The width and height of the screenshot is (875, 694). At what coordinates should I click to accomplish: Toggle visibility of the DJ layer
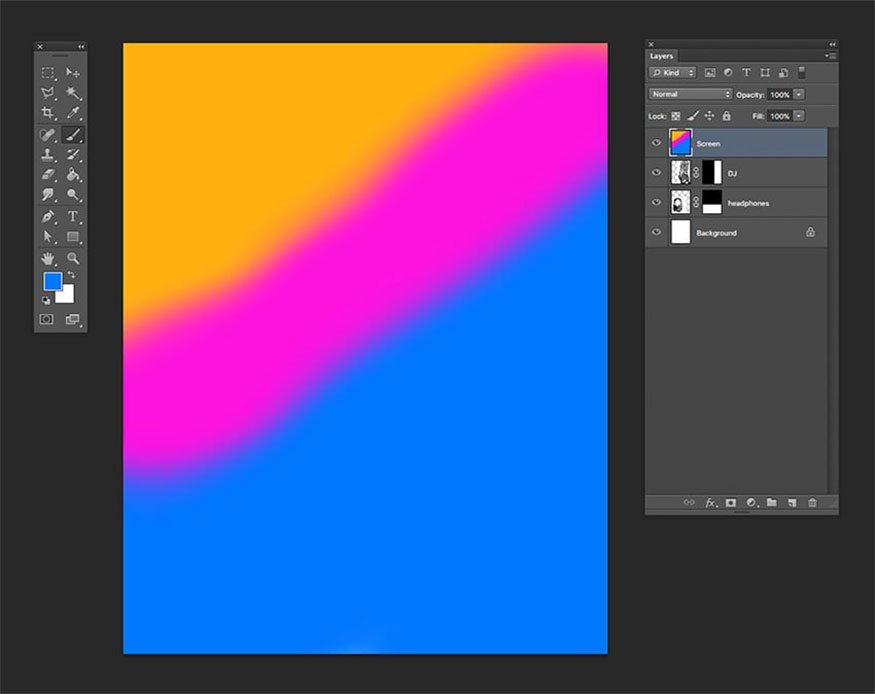pos(657,173)
